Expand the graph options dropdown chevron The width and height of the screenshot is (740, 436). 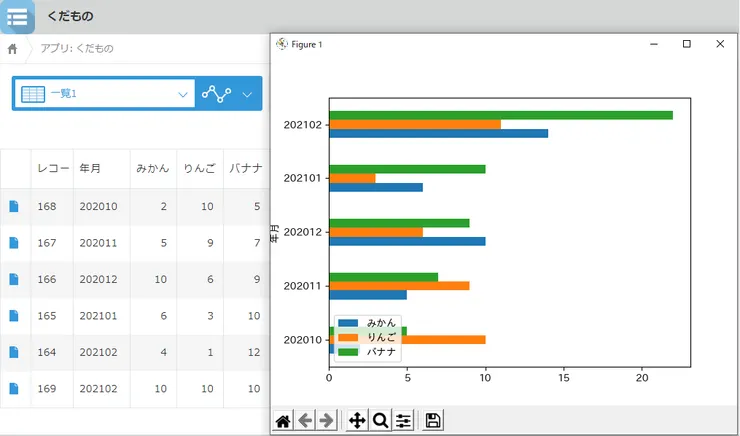pyautogui.click(x=248, y=94)
